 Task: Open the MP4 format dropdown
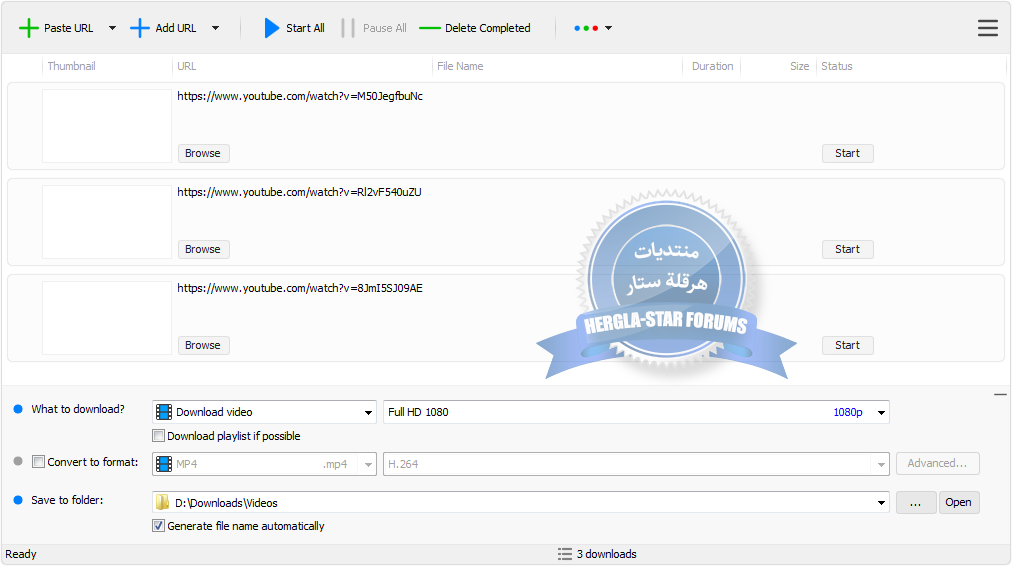pyautogui.click(x=368, y=464)
